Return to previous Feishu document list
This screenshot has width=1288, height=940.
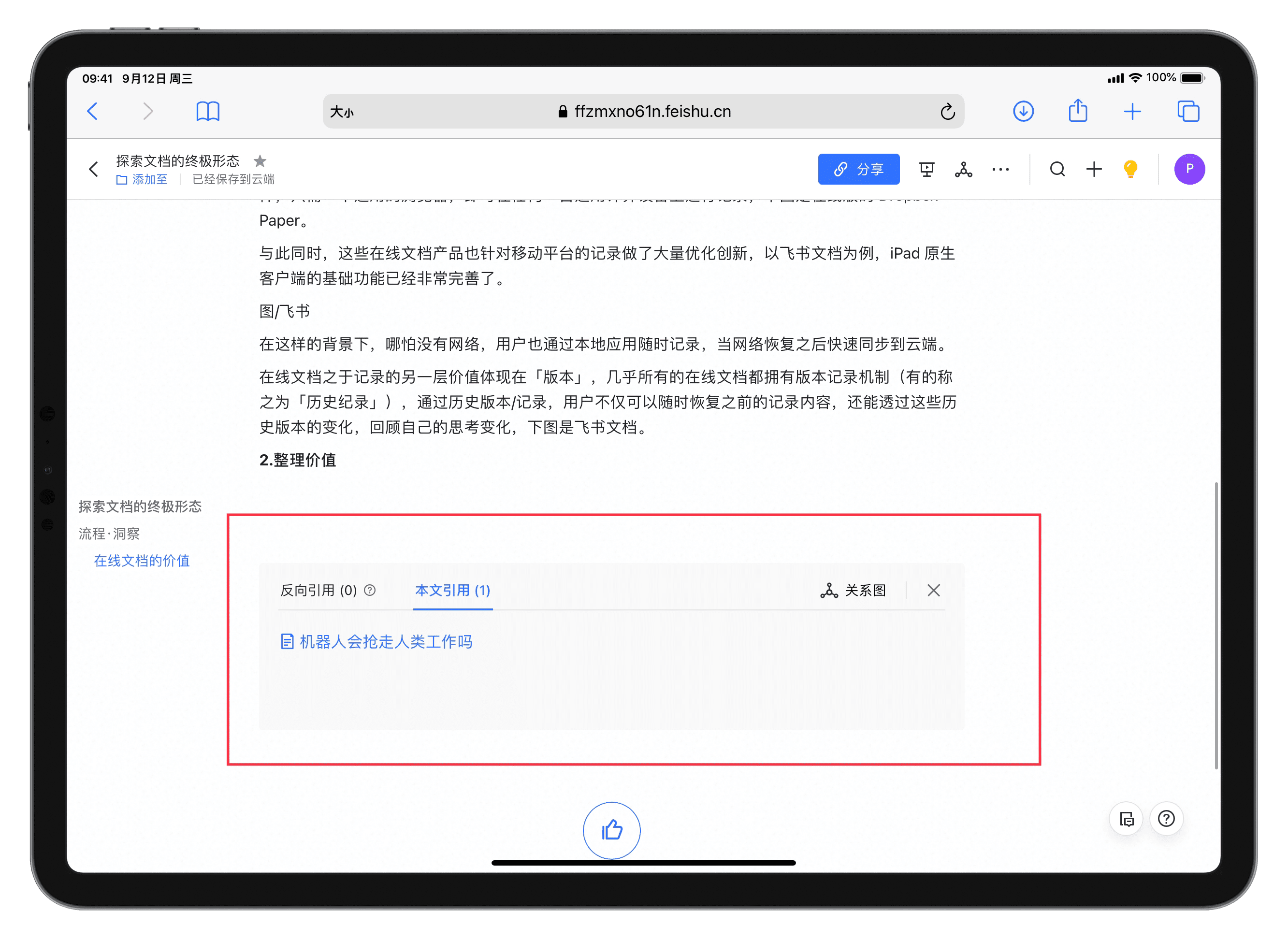(x=94, y=169)
